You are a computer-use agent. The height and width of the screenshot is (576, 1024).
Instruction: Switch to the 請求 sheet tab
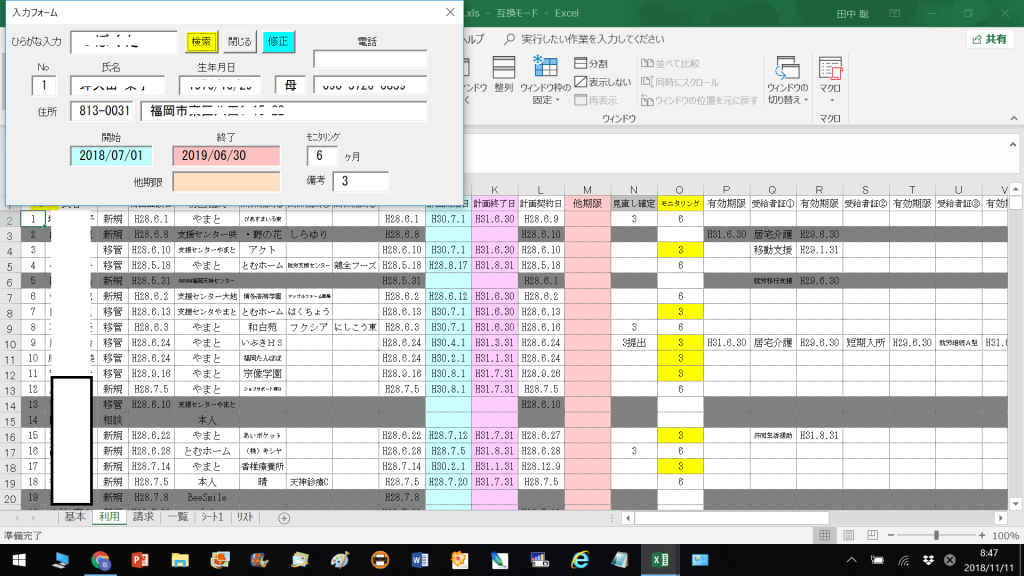[143, 517]
